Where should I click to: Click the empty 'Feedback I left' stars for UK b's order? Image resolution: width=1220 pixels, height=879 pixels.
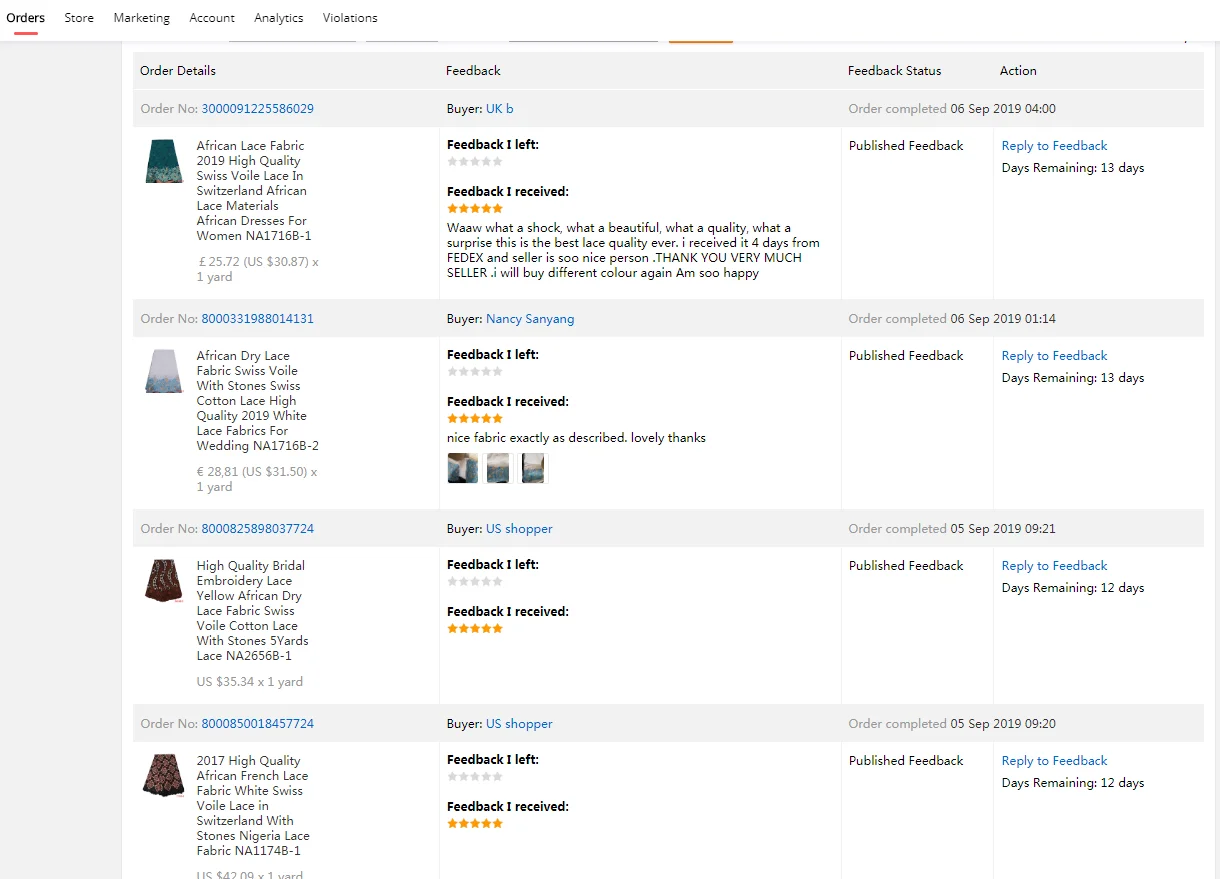coord(475,162)
